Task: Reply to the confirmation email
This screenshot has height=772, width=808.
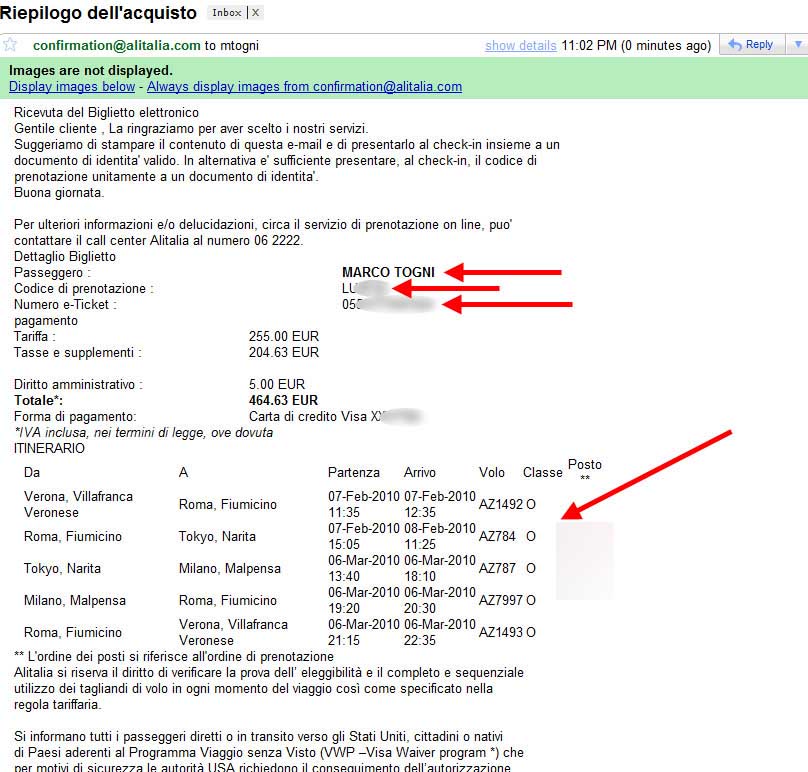Action: pos(752,45)
